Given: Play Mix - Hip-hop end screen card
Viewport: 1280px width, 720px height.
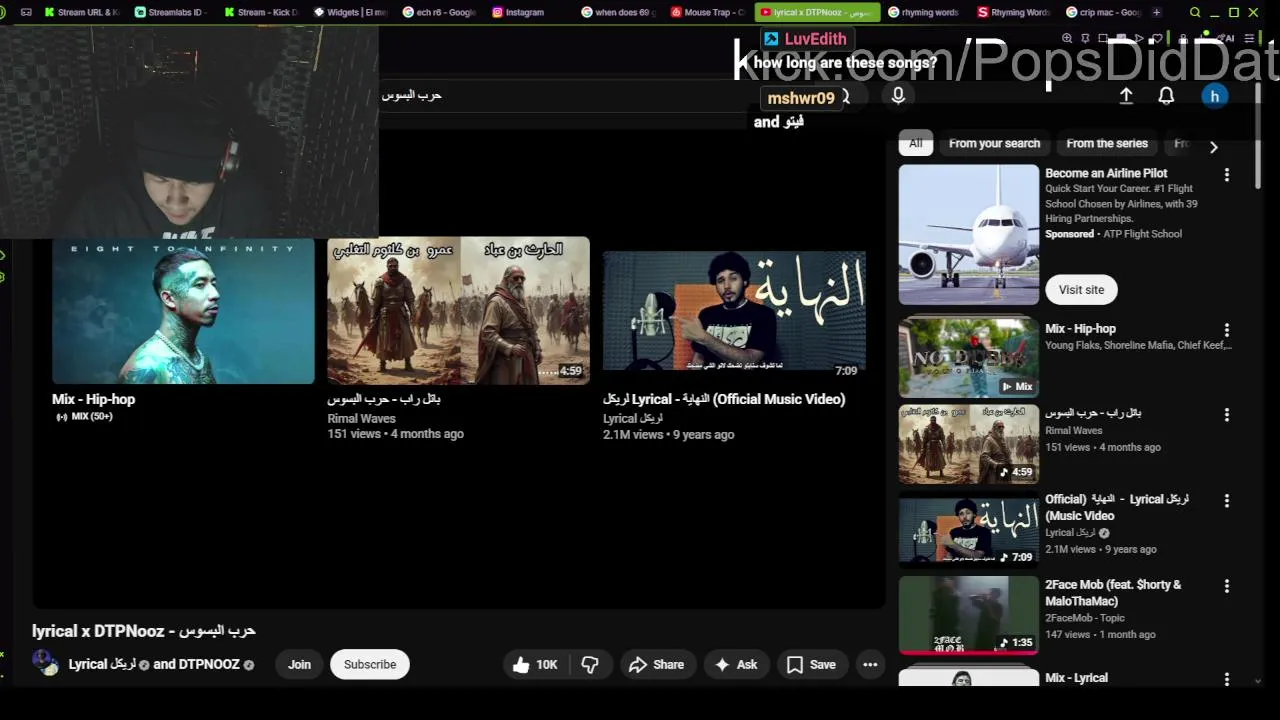Looking at the screenshot, I should coord(183,311).
